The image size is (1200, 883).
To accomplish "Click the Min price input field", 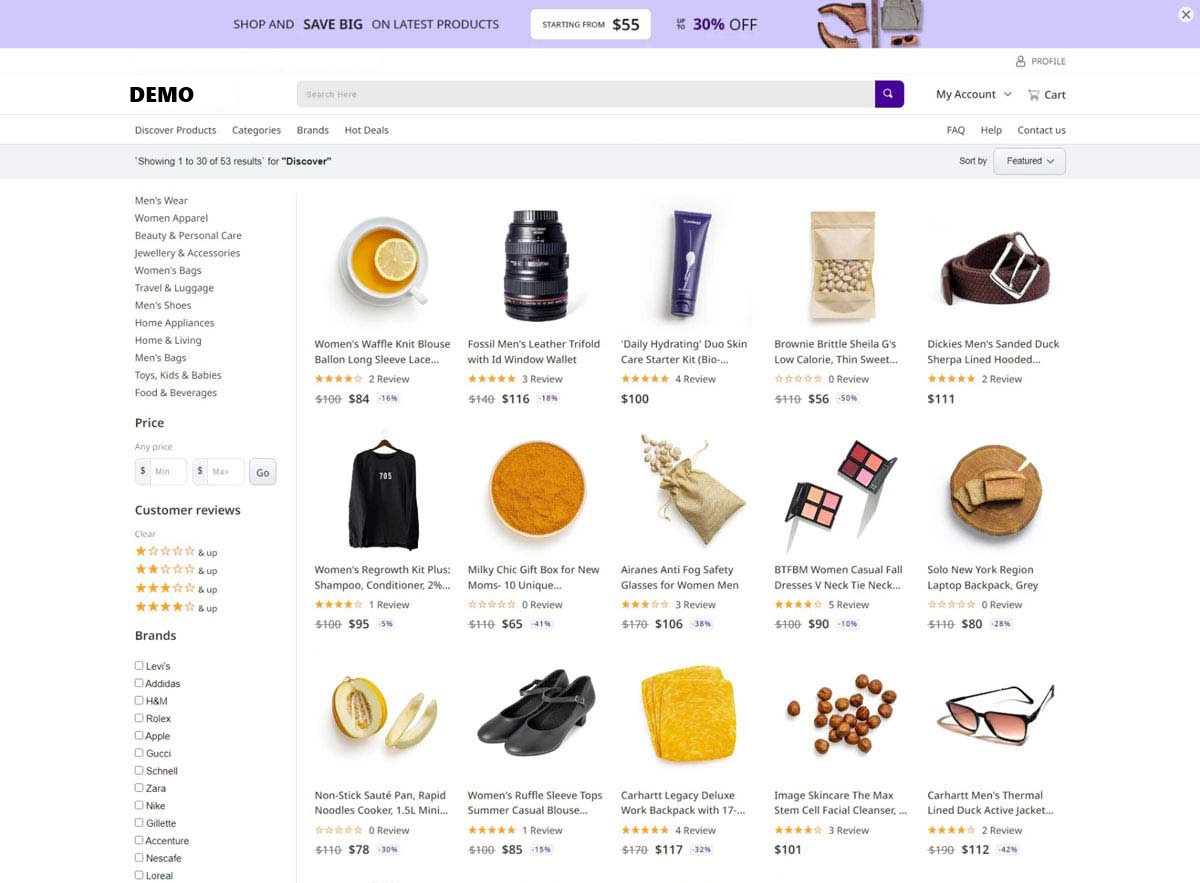I will [x=161, y=471].
